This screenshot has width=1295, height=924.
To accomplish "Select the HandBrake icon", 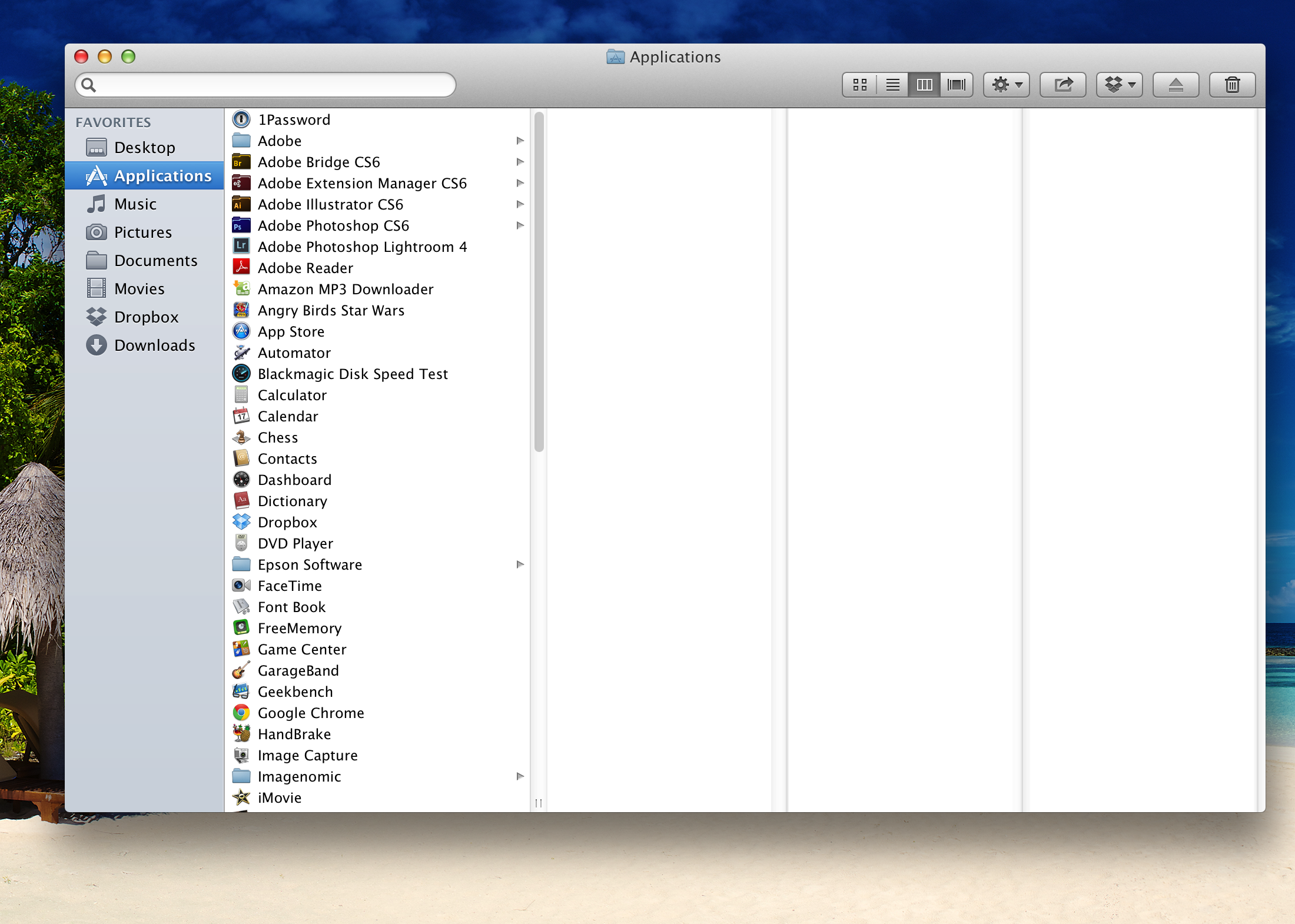I will pos(241,733).
